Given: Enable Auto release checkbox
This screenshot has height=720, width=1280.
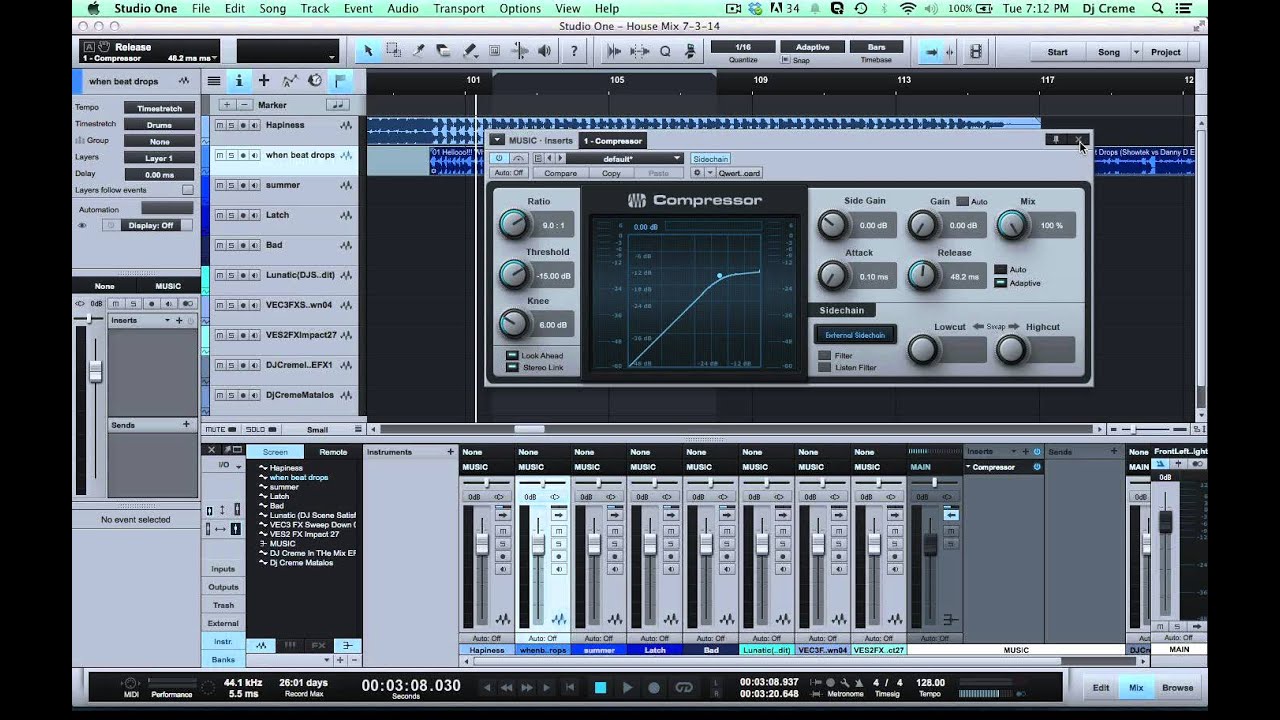Looking at the screenshot, I should click(1000, 270).
